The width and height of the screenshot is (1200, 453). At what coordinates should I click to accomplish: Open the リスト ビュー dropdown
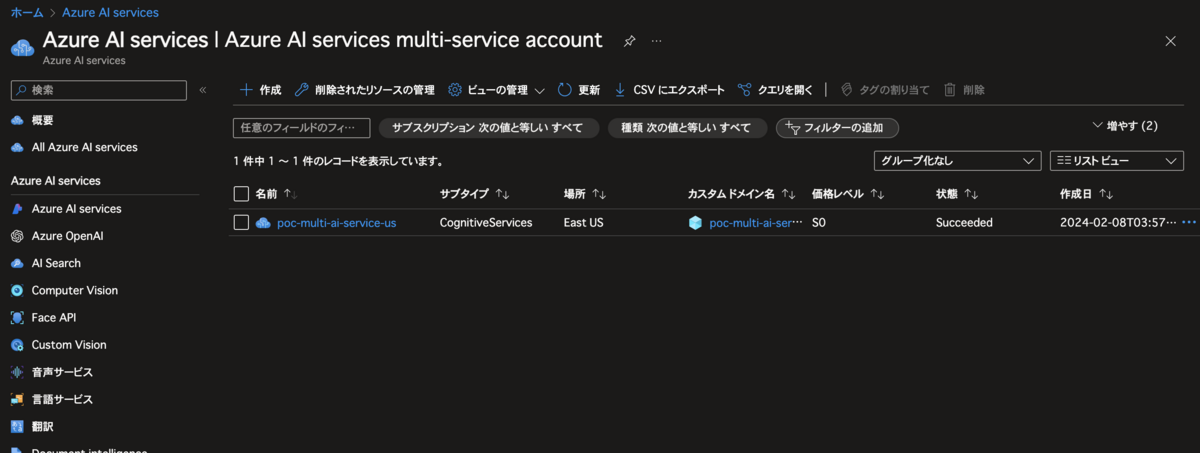tap(1116, 161)
